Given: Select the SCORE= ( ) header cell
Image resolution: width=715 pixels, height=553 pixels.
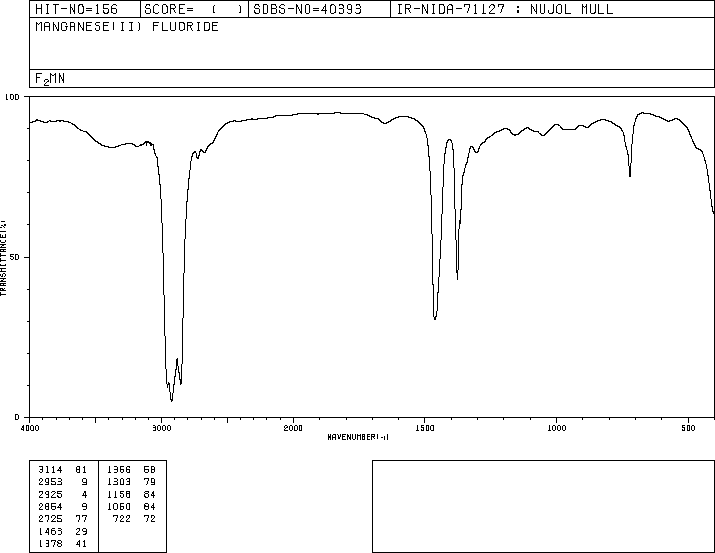Looking at the screenshot, I should [193, 9].
